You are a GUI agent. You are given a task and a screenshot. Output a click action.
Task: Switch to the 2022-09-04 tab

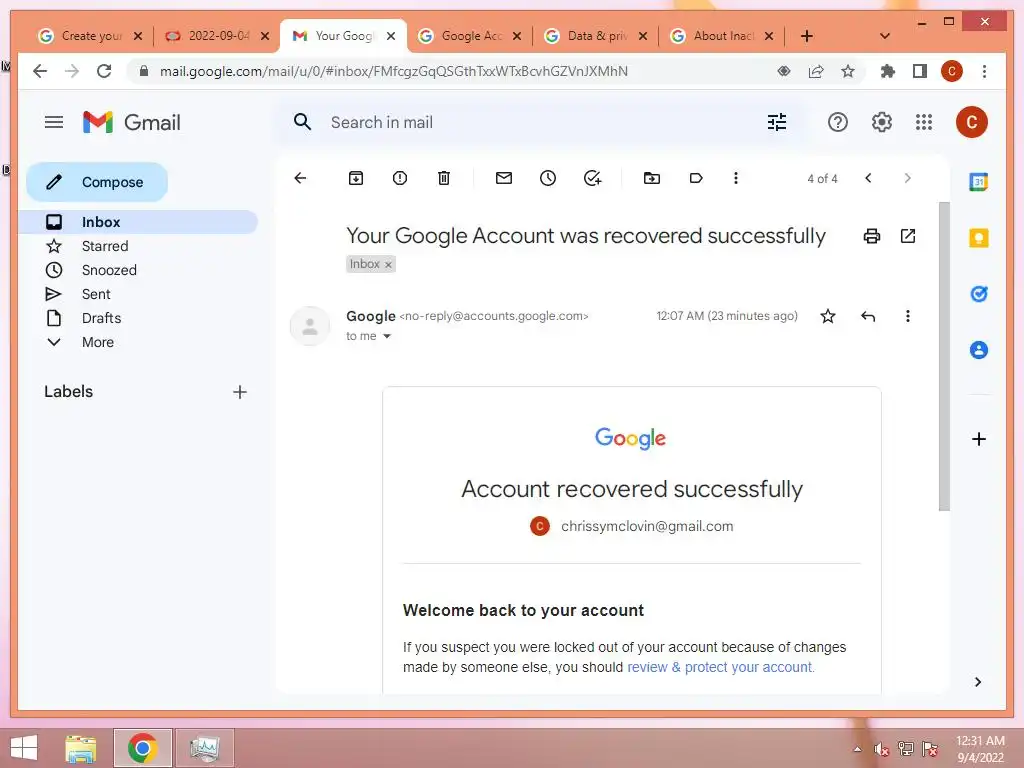[x=217, y=36]
